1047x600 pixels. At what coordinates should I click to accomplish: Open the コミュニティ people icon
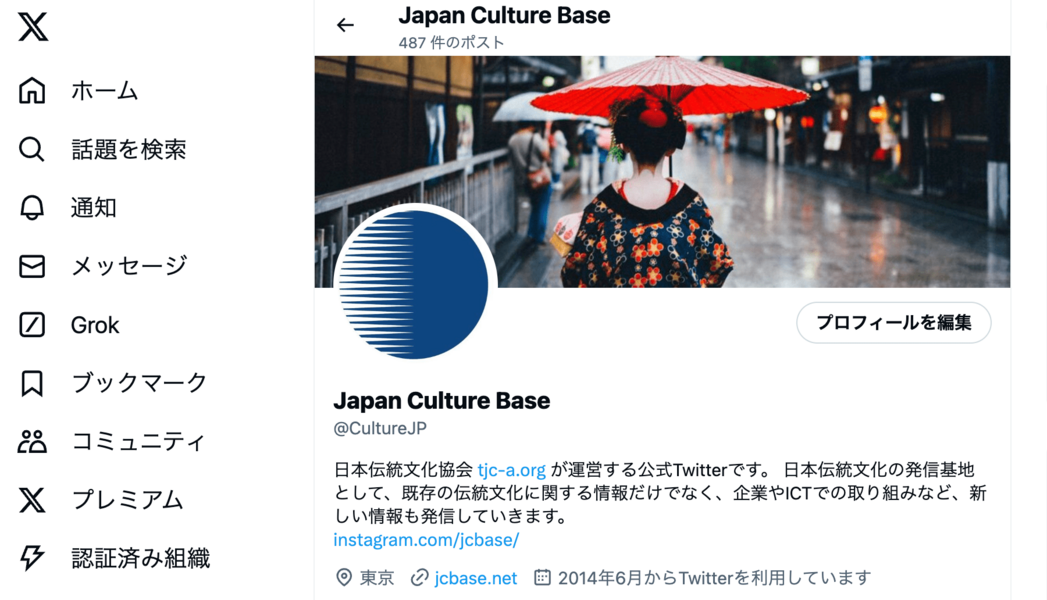(x=32, y=442)
